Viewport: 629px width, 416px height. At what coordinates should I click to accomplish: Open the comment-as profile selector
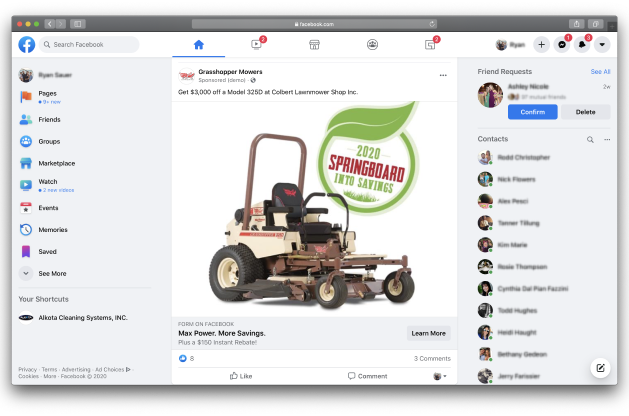point(439,376)
